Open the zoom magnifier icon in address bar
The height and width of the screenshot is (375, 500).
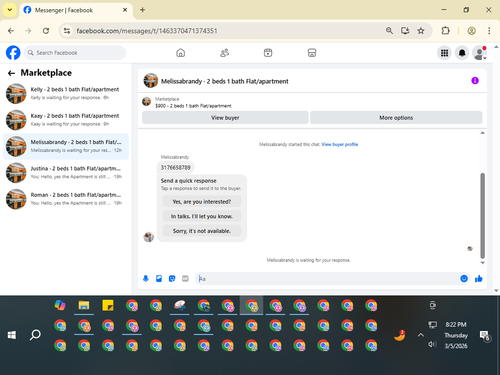[x=389, y=31]
